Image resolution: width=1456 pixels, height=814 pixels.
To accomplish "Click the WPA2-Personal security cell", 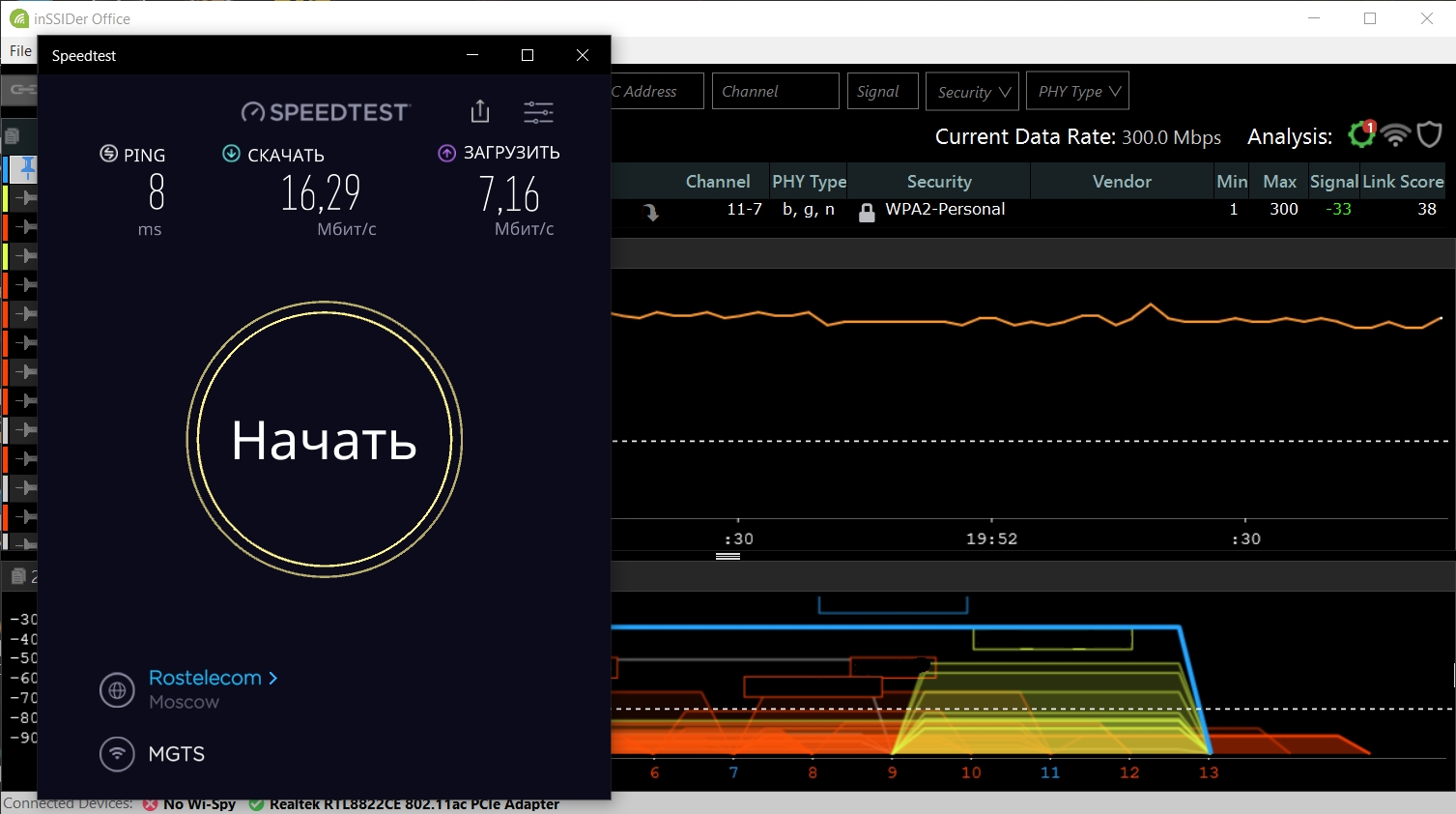I will (945, 209).
